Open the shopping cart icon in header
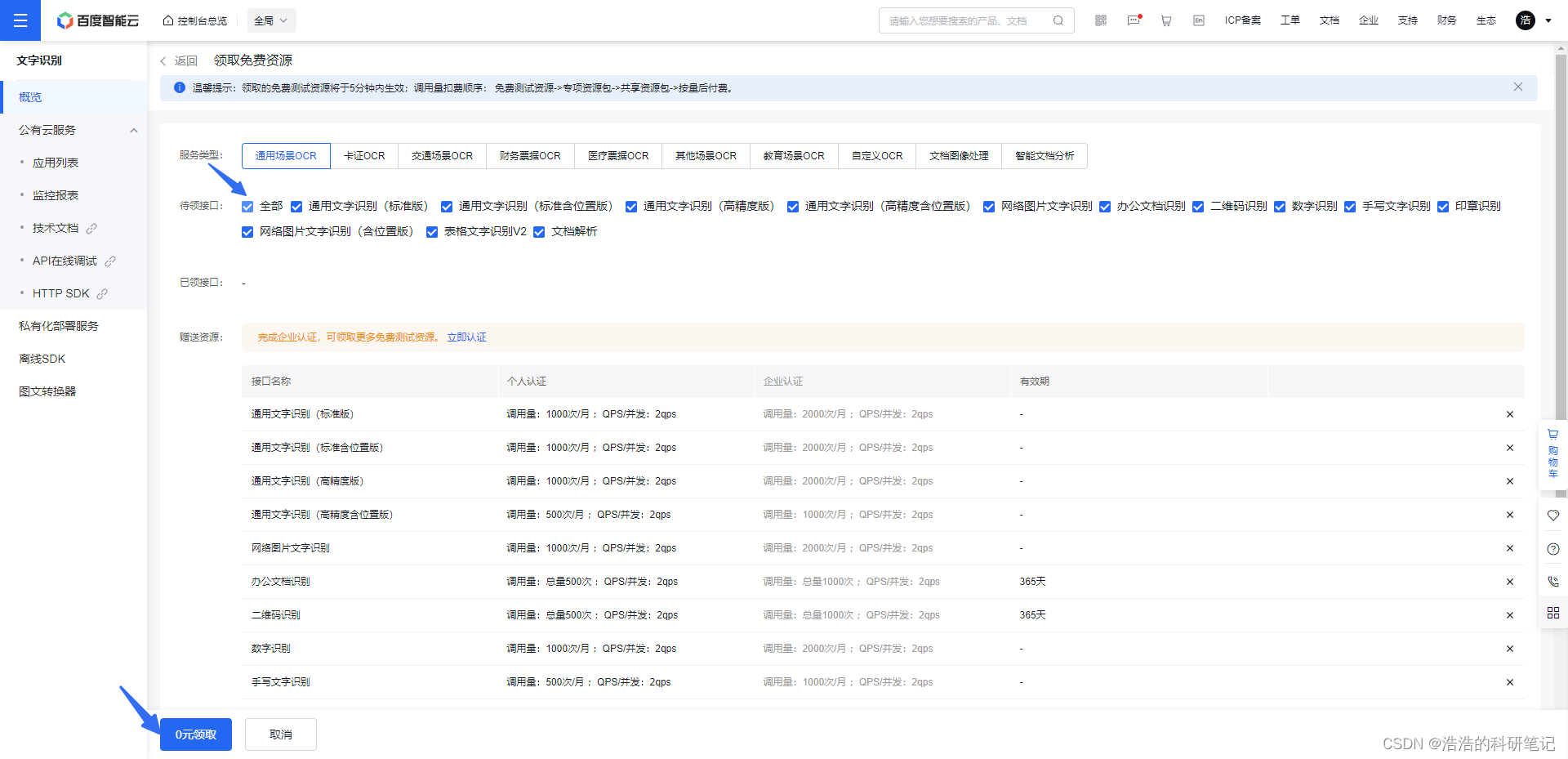Viewport: 1568px width, 759px height. (x=1166, y=20)
